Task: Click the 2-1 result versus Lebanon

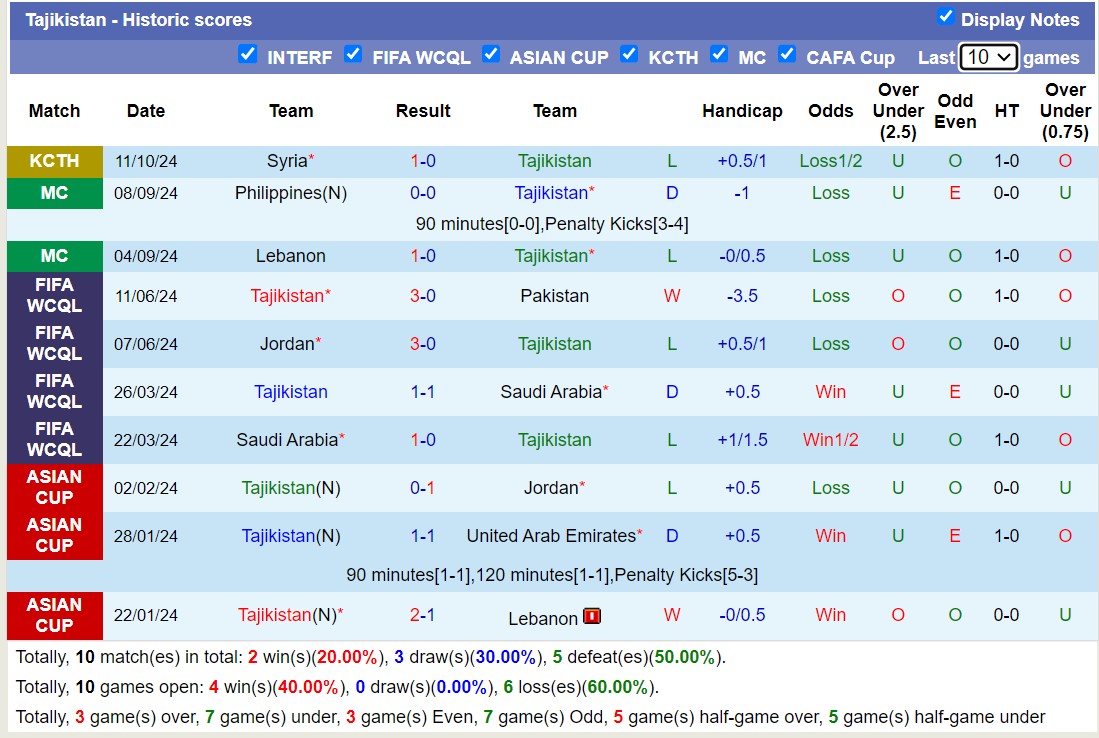Action: tap(423, 615)
